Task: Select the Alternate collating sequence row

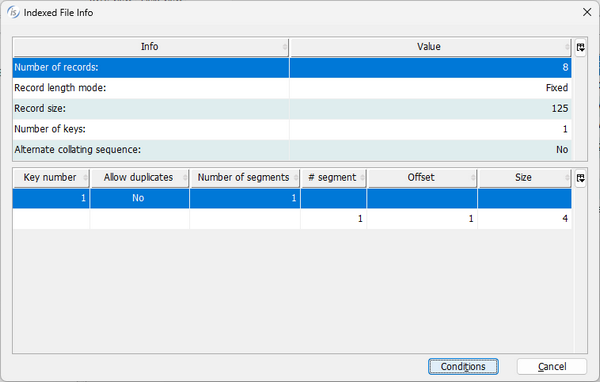Action: [x=292, y=150]
